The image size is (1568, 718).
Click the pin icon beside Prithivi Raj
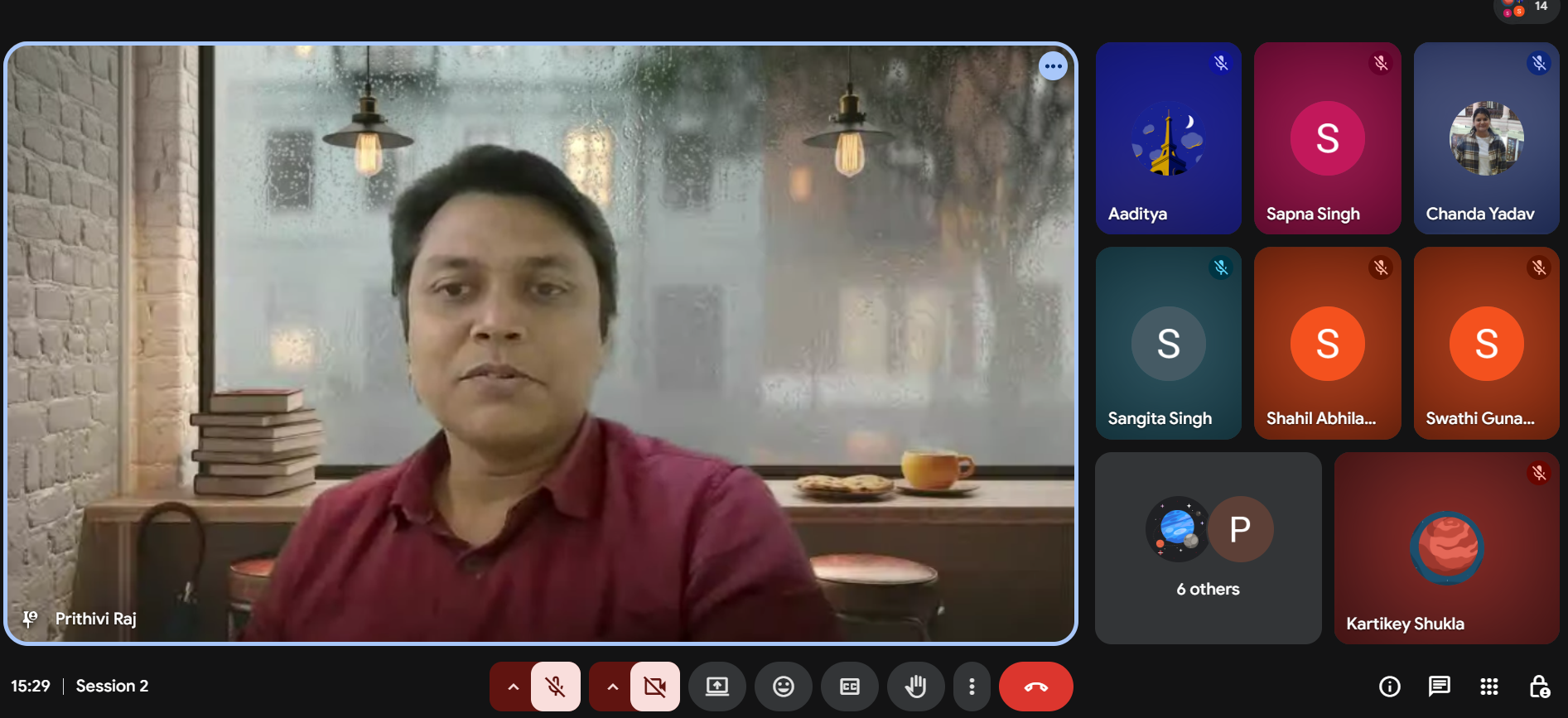click(x=30, y=619)
